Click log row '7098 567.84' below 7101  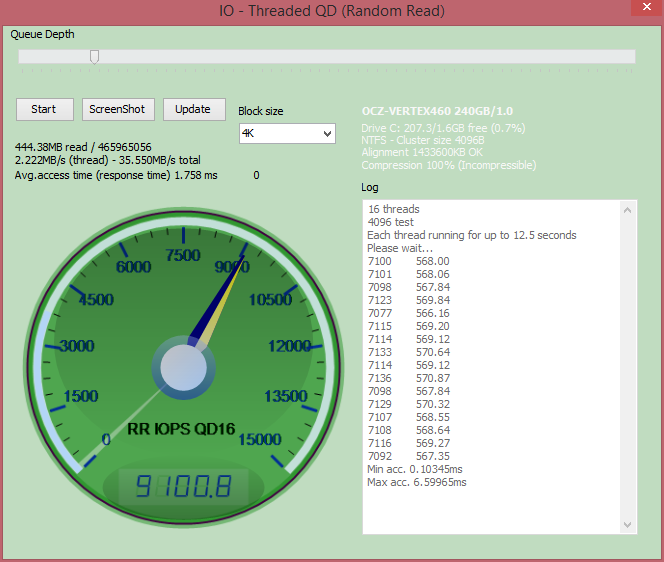click(x=408, y=288)
